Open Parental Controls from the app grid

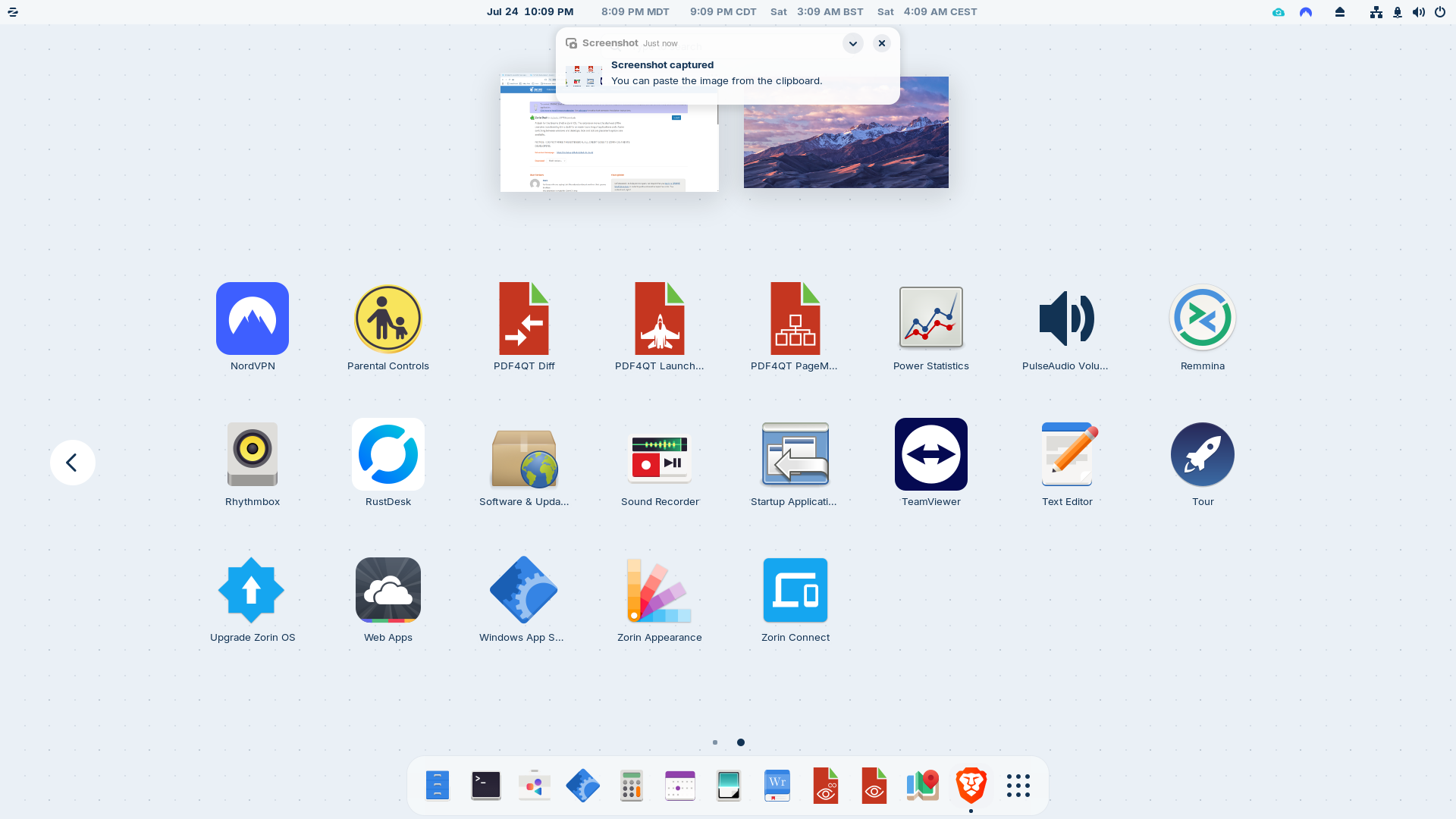point(388,318)
